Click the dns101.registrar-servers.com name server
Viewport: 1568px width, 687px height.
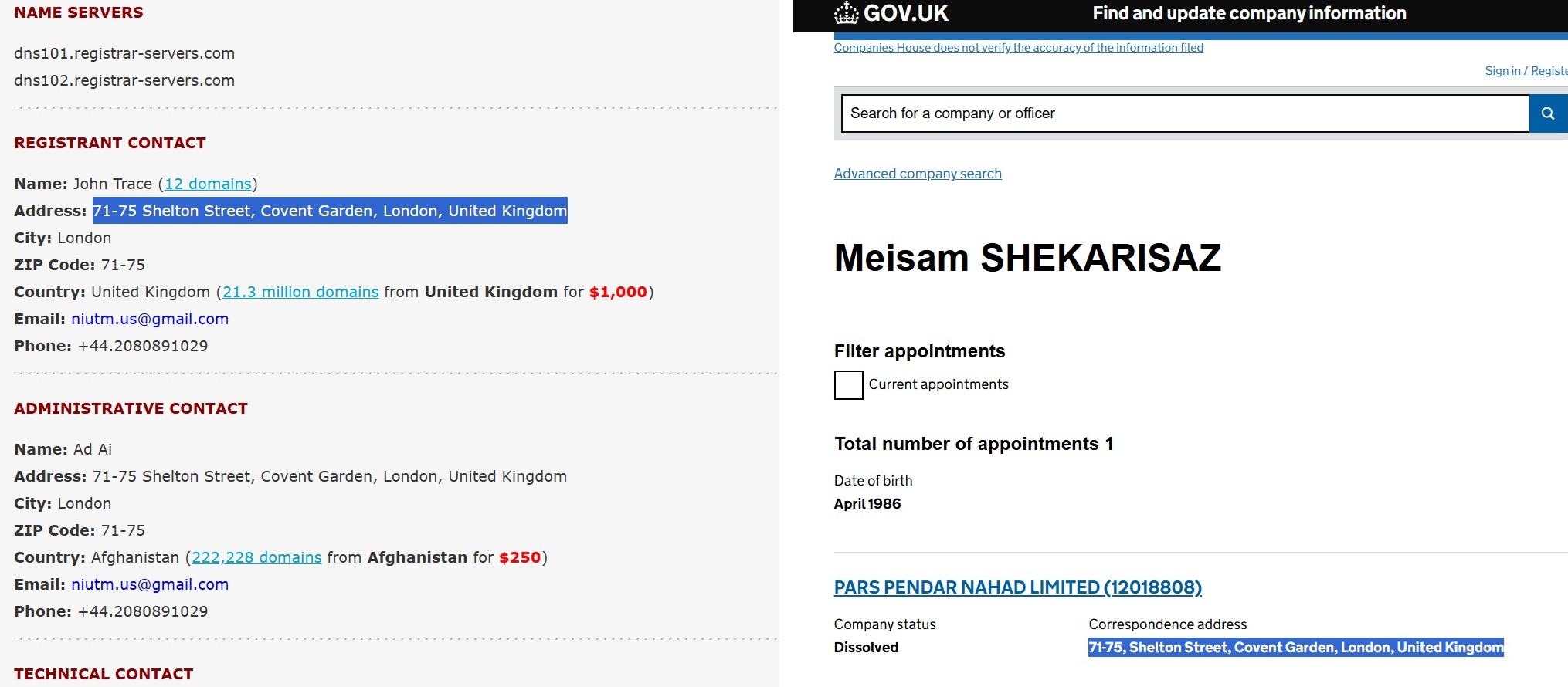(124, 53)
